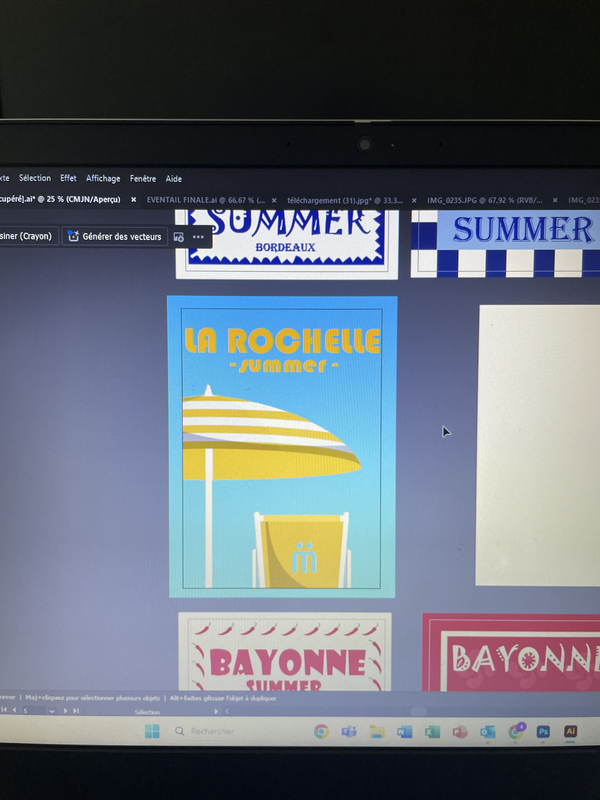This screenshot has width=600, height=800.
Task: Go to next artboard using the navigation arrow
Action: 66,711
